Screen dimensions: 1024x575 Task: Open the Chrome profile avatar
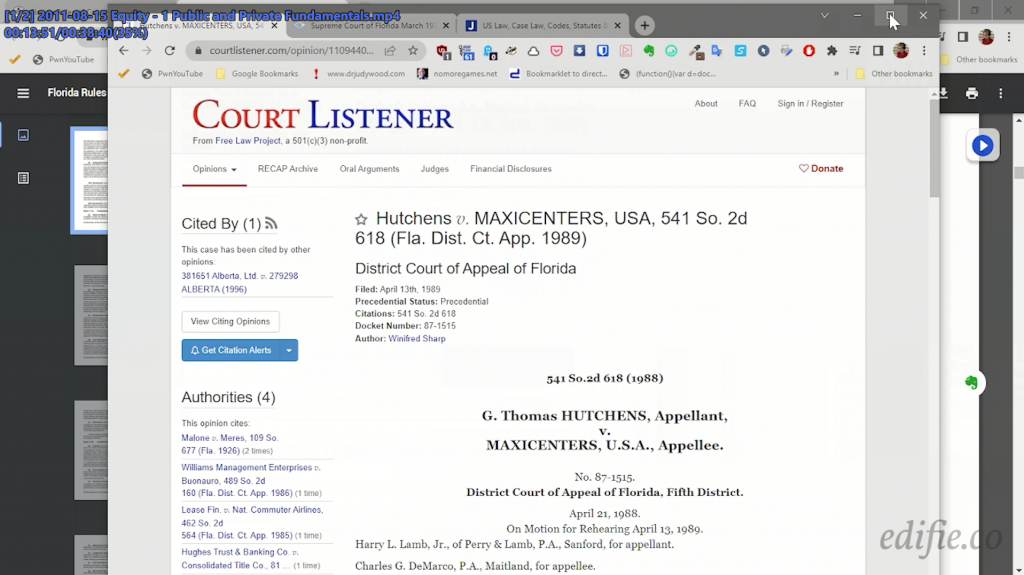pyautogui.click(x=901, y=50)
